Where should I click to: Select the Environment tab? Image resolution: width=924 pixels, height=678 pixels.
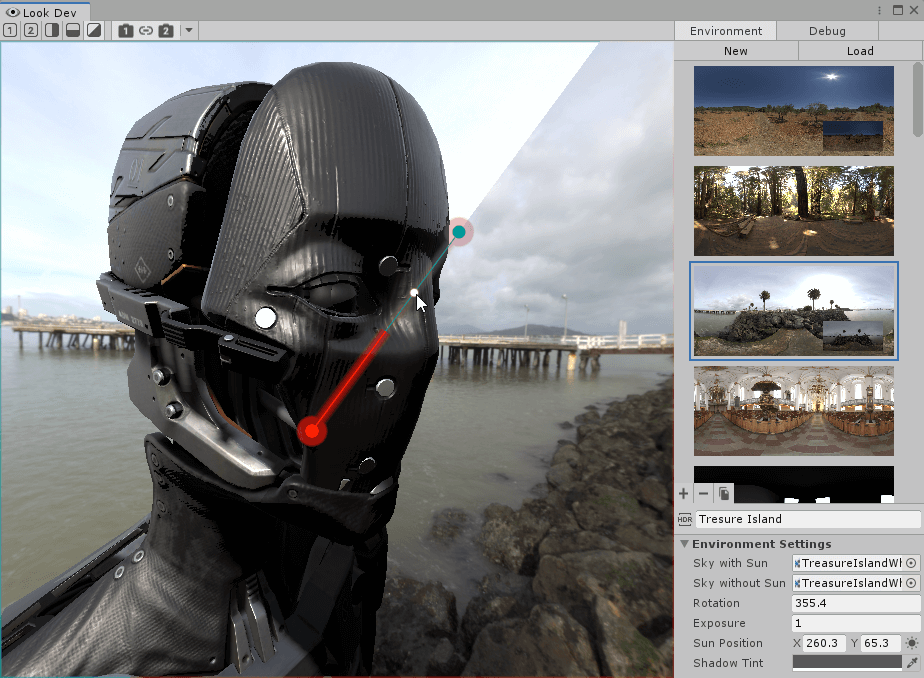coord(726,31)
